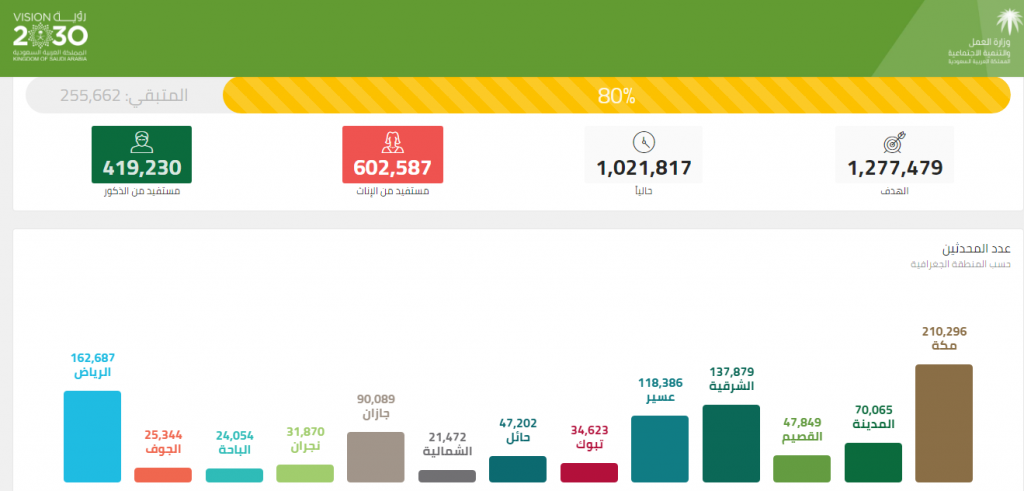Screen dimensions: 1024x491
Task: Click the Qassim light green bar
Action: point(802,469)
